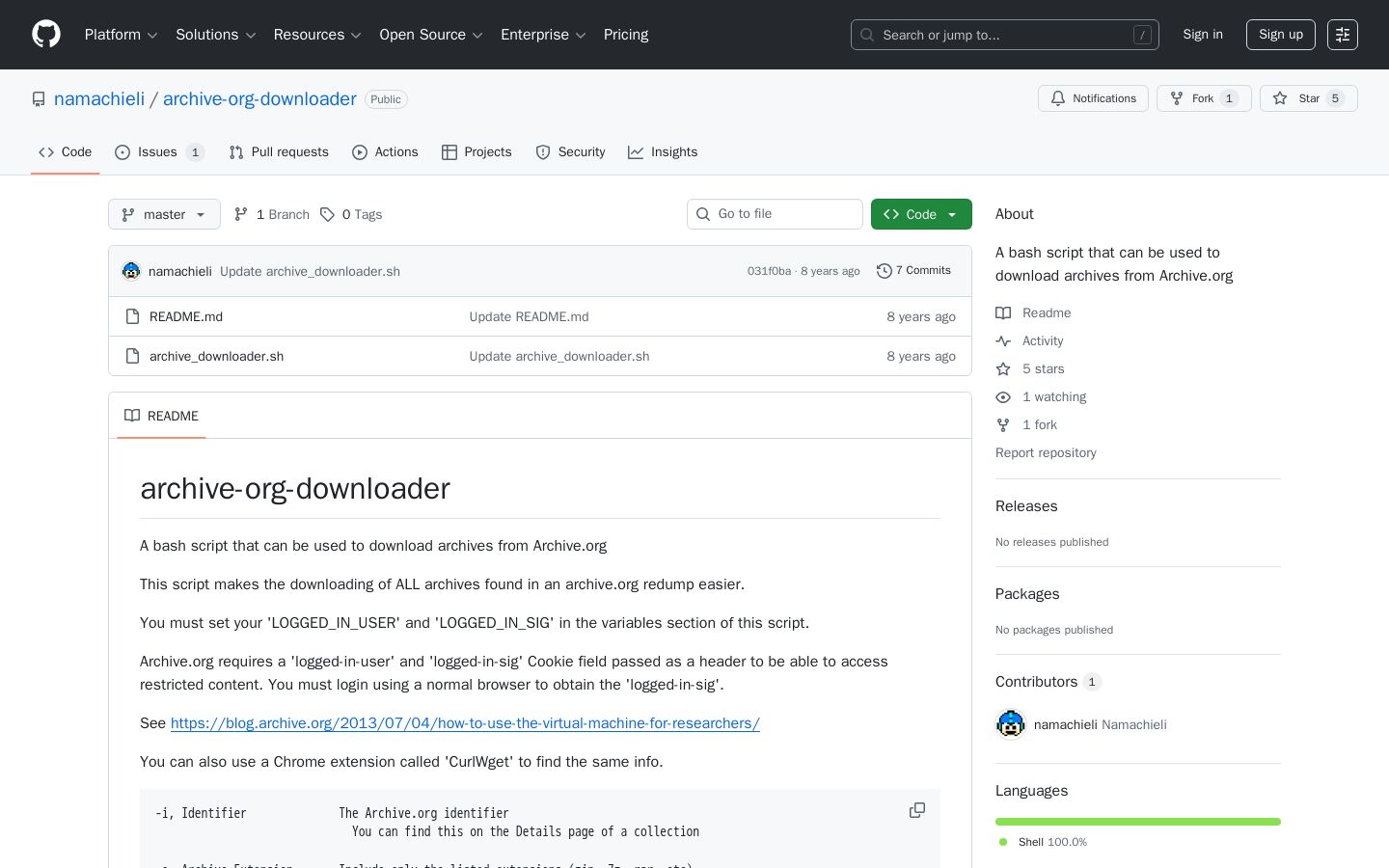
Task: Click the archive_downloader.sh file icon
Action: [133, 356]
